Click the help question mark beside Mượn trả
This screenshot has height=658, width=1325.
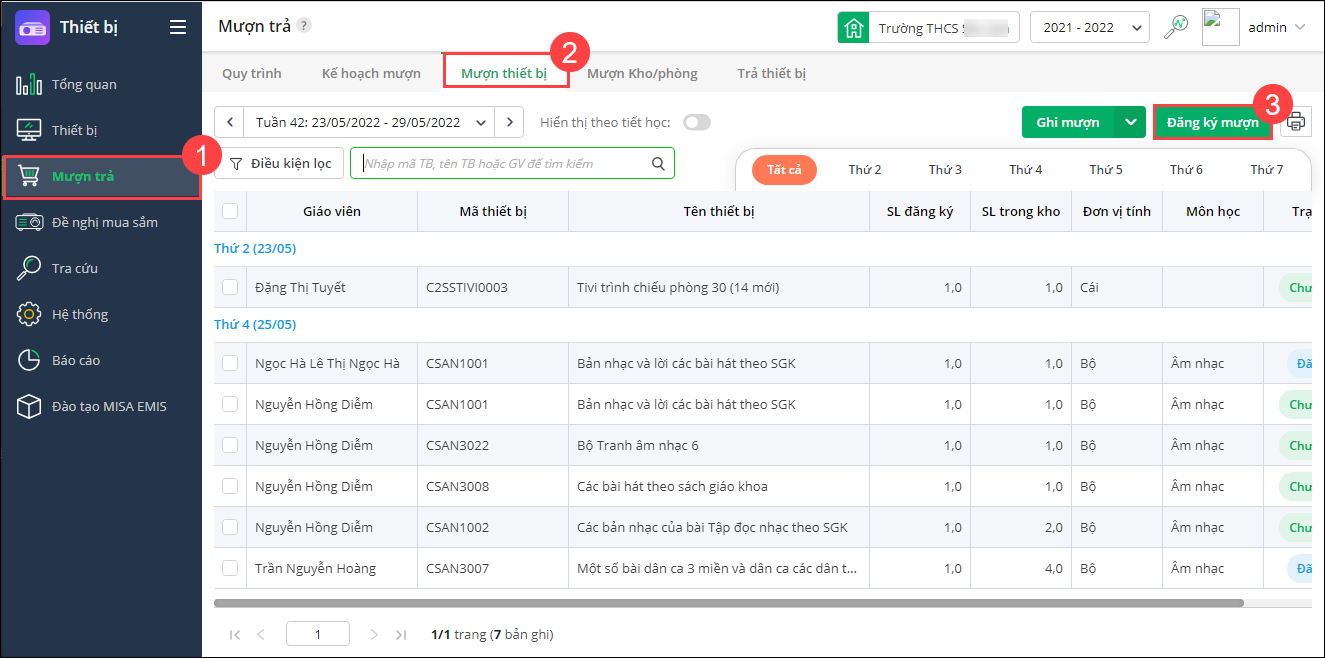(x=304, y=26)
